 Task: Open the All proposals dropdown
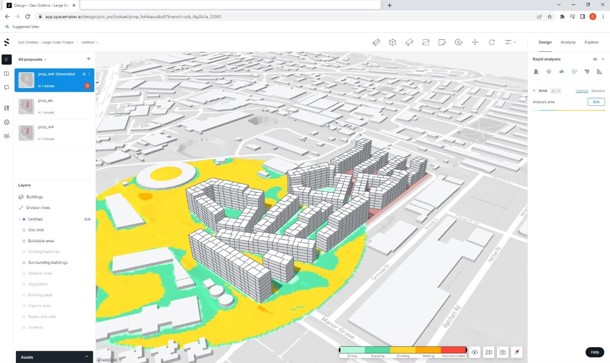point(32,60)
